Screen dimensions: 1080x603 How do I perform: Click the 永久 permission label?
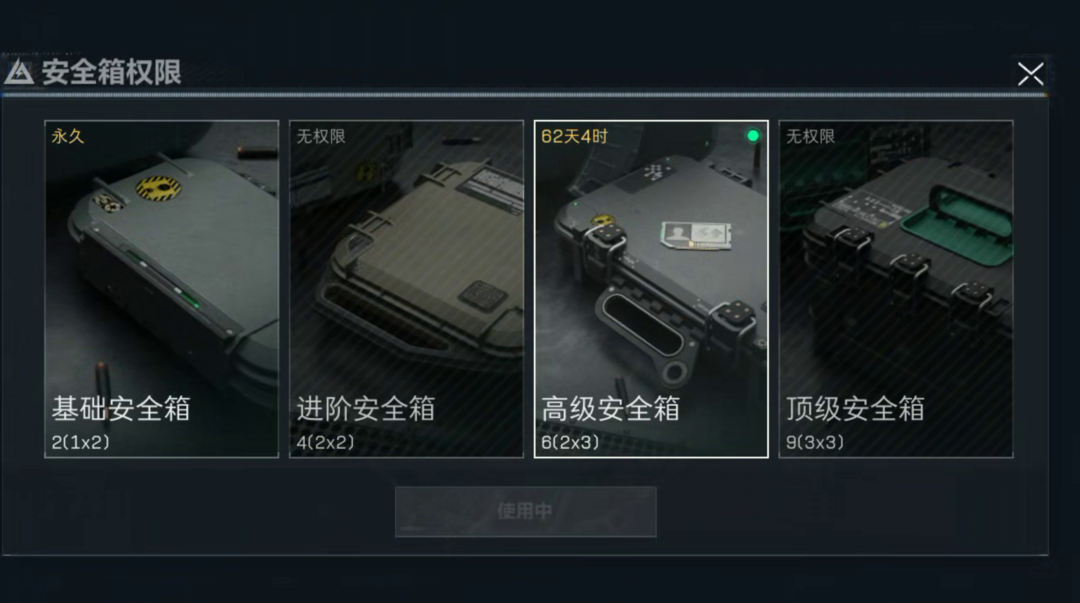[x=68, y=136]
